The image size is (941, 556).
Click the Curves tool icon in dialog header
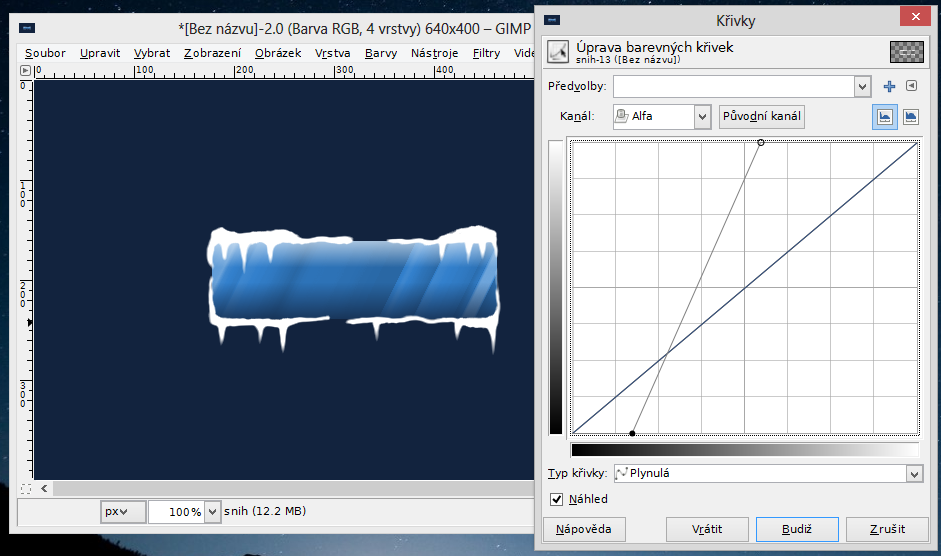click(x=558, y=52)
